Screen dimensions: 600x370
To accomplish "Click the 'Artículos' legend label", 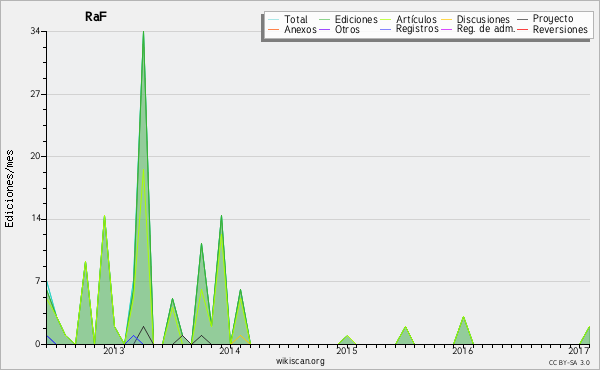I will tap(416, 19).
